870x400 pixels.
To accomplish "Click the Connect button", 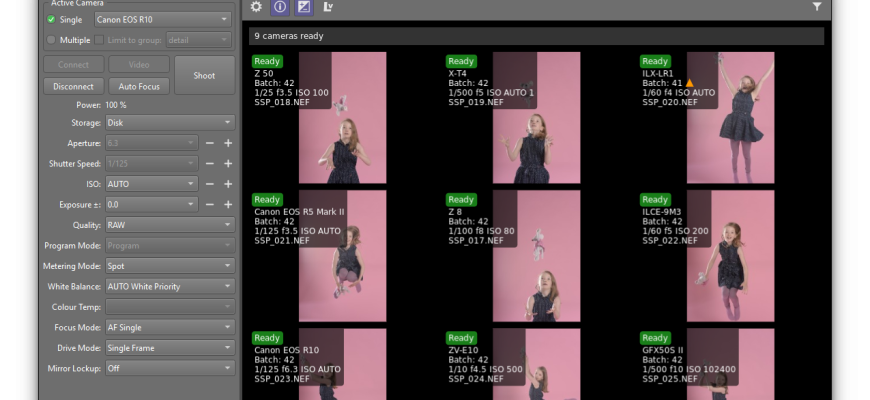I will (73, 64).
